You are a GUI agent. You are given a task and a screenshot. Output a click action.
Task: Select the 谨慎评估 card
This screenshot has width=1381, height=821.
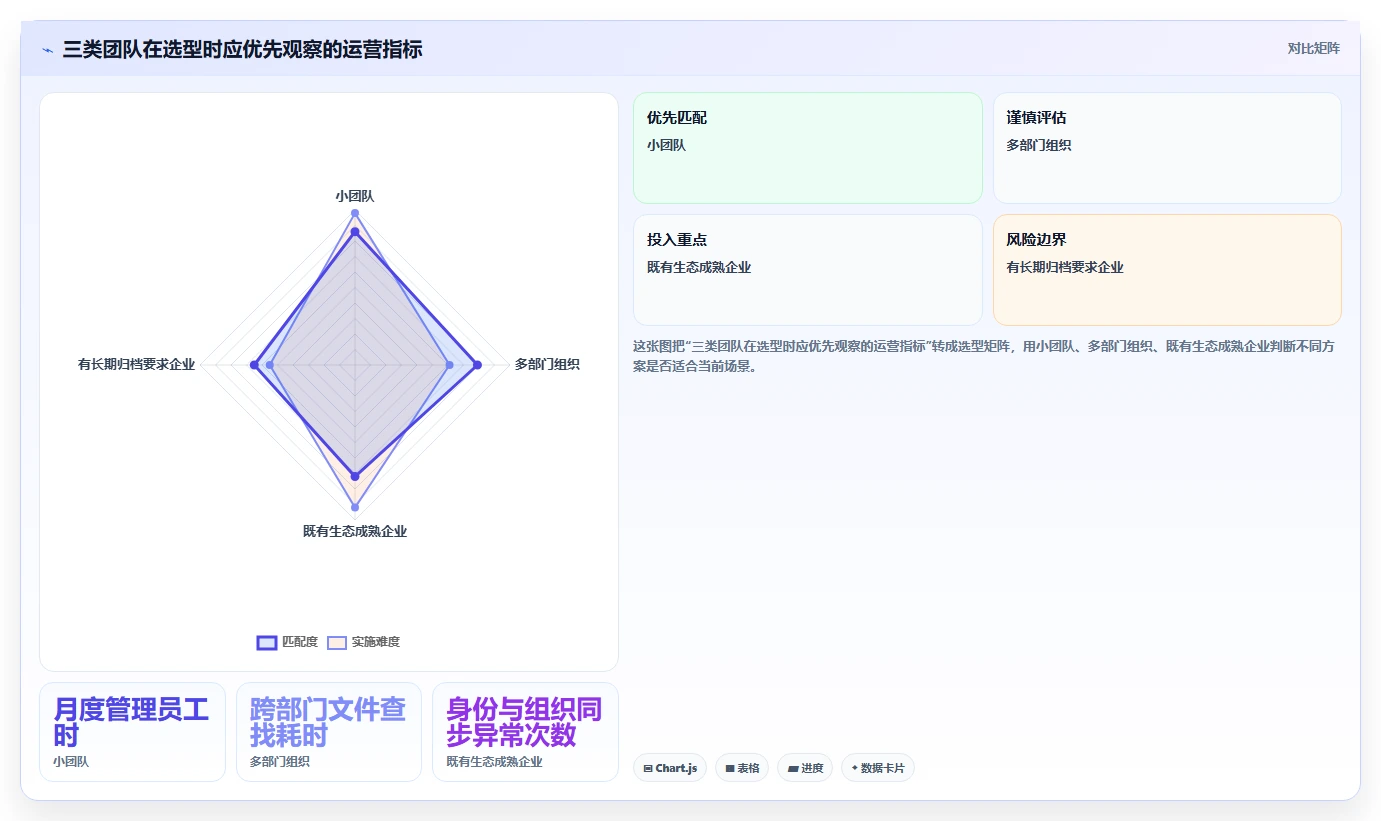(x=1167, y=148)
